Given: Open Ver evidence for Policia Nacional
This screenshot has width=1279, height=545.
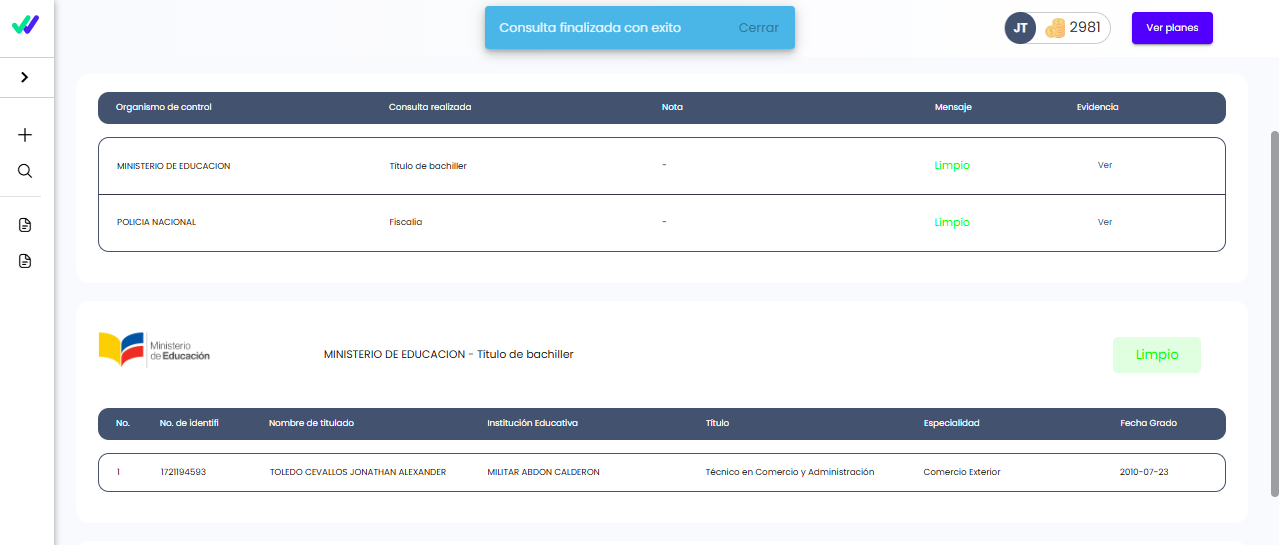Looking at the screenshot, I should (x=1105, y=222).
